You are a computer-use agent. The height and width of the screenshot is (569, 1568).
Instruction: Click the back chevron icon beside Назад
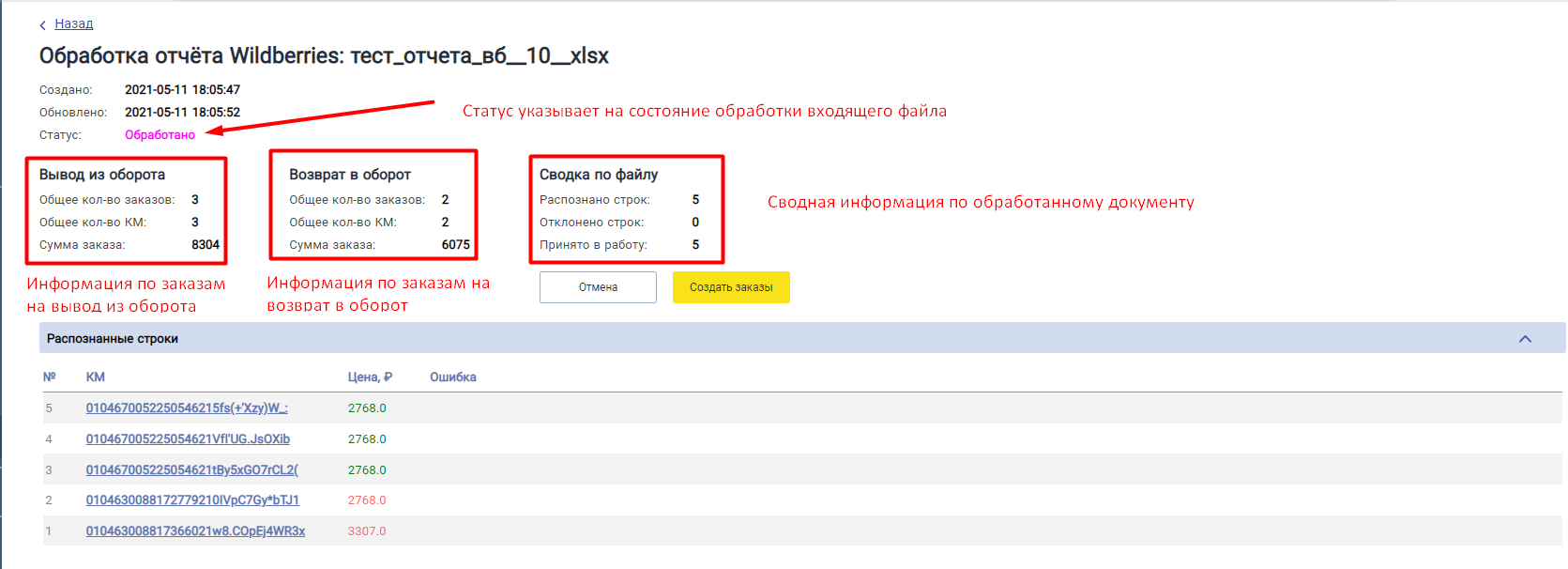click(x=43, y=25)
